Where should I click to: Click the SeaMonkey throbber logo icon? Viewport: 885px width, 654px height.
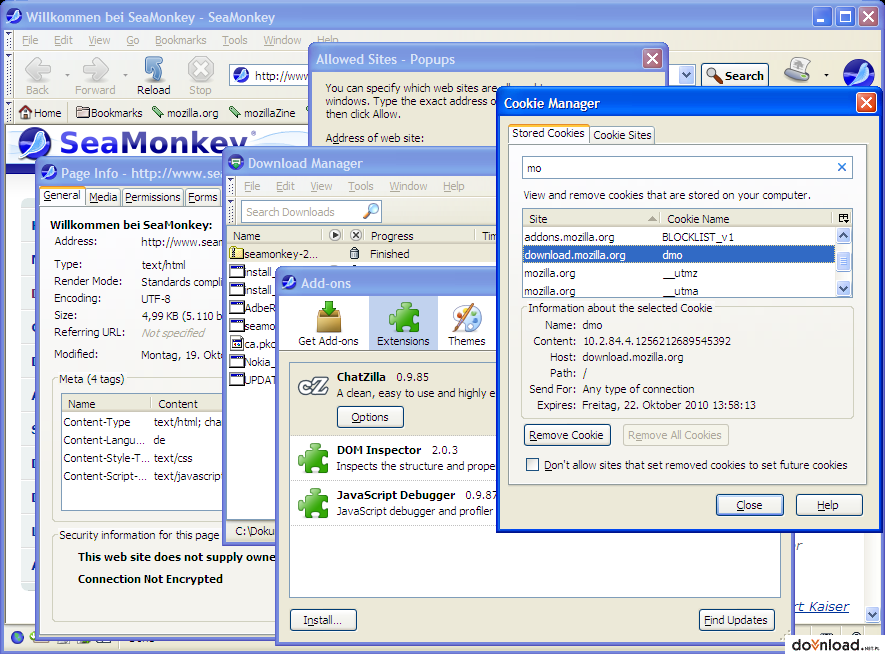tap(858, 74)
